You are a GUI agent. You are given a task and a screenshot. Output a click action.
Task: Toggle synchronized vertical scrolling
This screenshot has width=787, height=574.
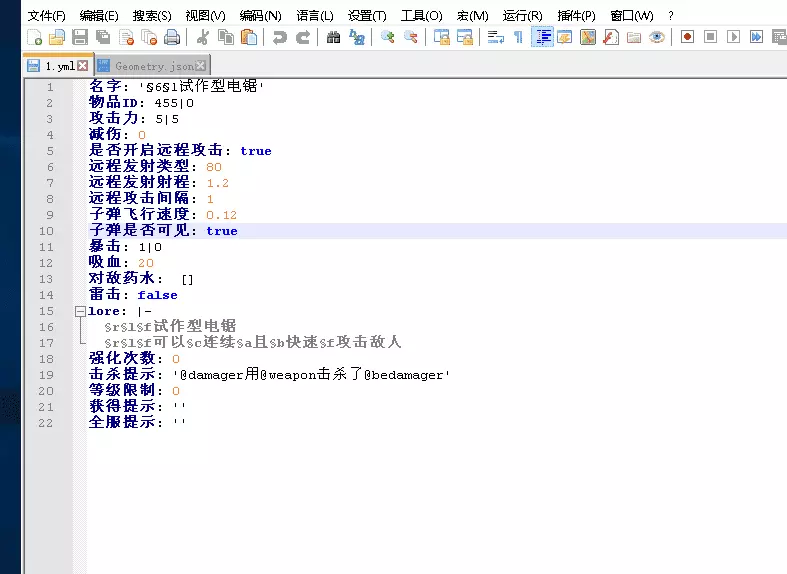(442, 37)
